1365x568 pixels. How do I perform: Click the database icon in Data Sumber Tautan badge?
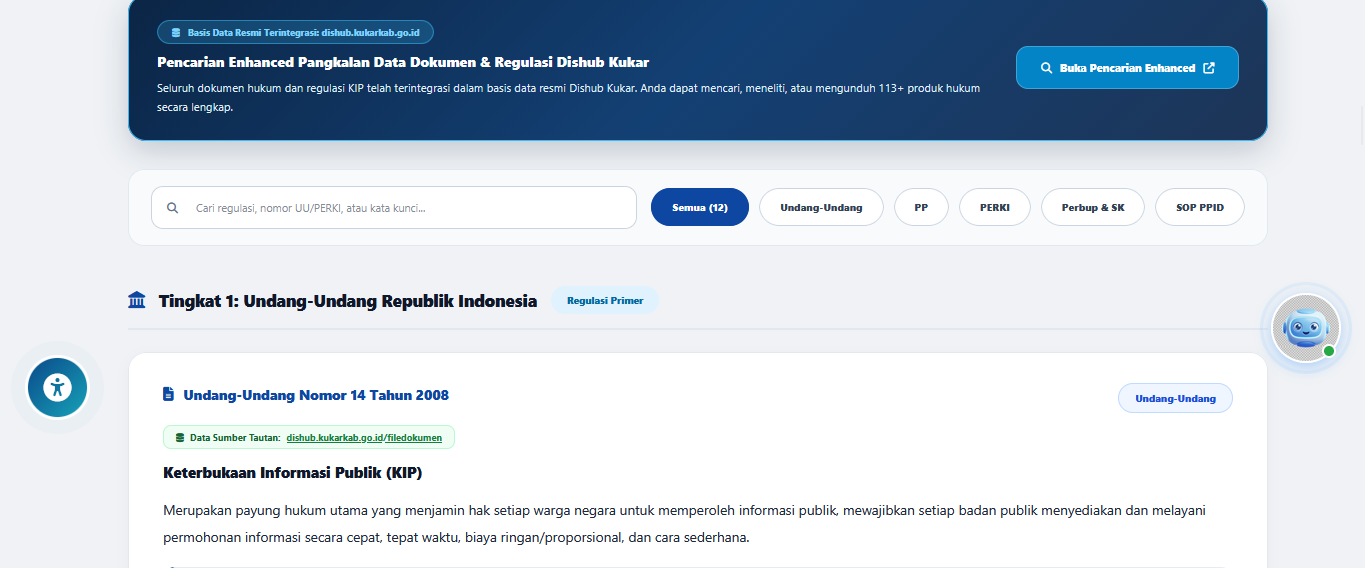(180, 437)
